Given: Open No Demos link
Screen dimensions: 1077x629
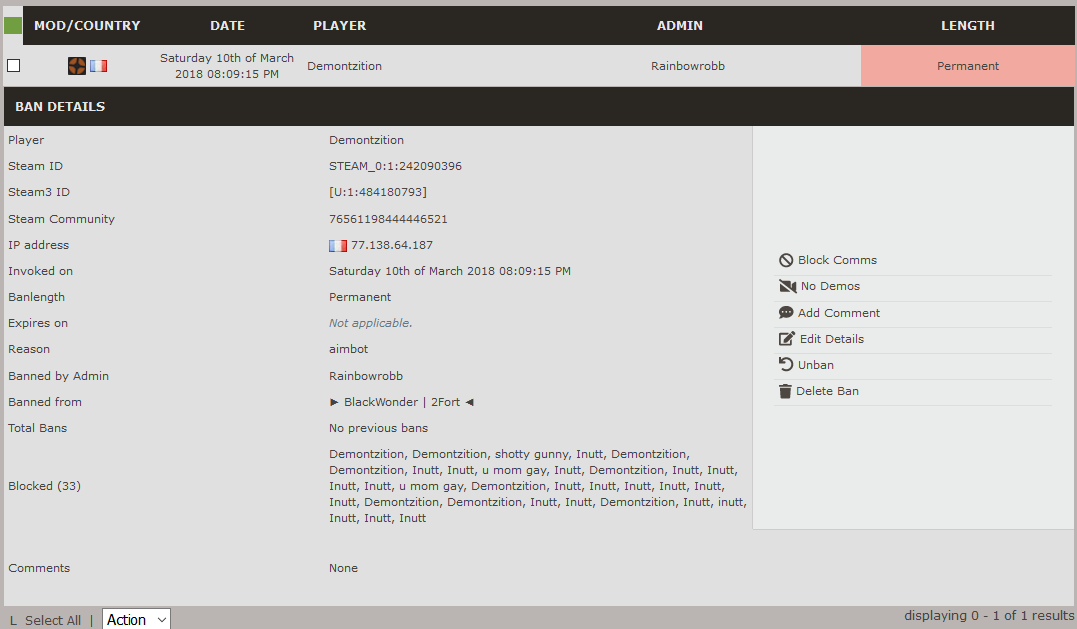Looking at the screenshot, I should [x=830, y=286].
